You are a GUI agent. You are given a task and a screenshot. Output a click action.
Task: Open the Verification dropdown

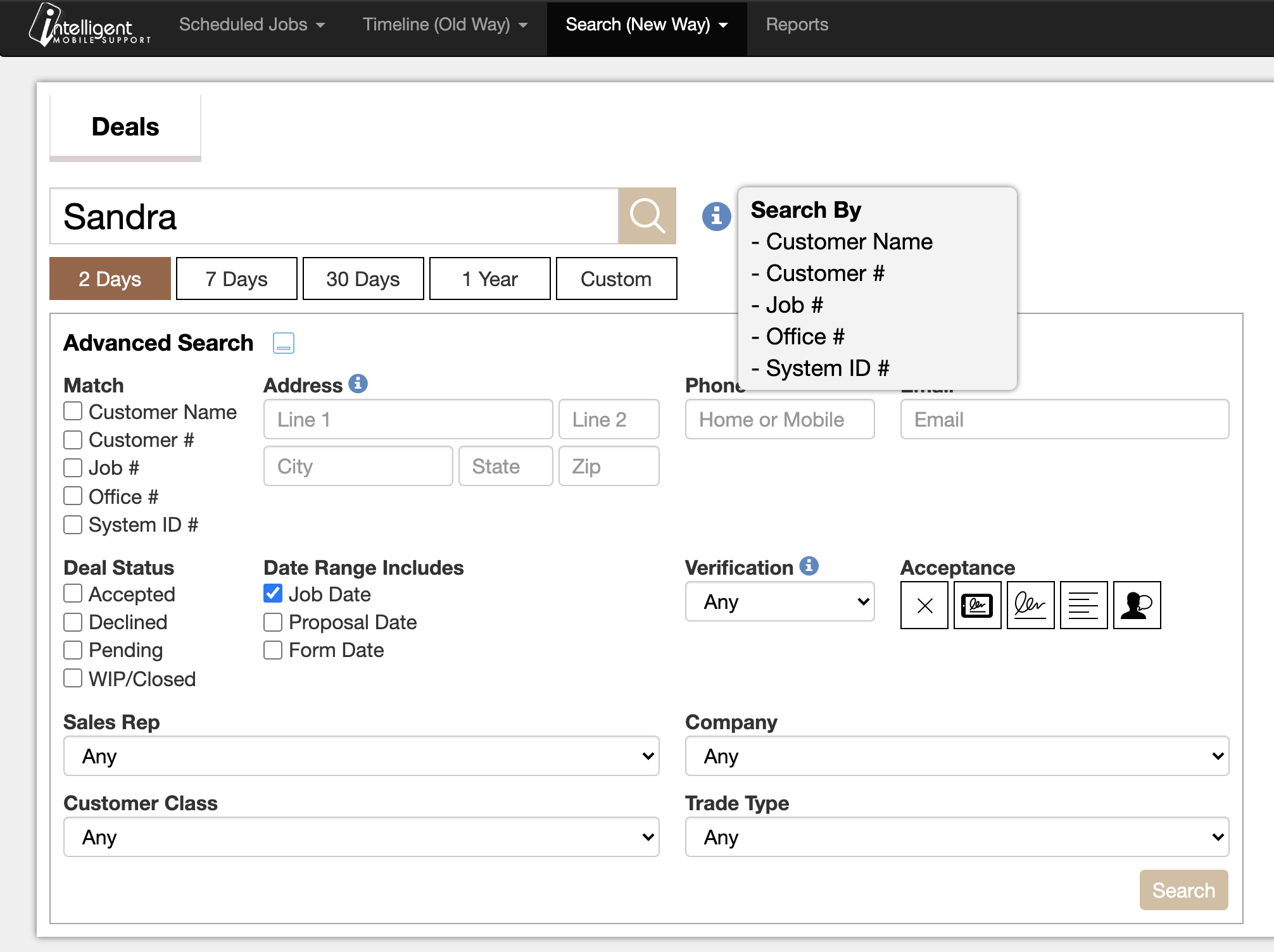780,601
